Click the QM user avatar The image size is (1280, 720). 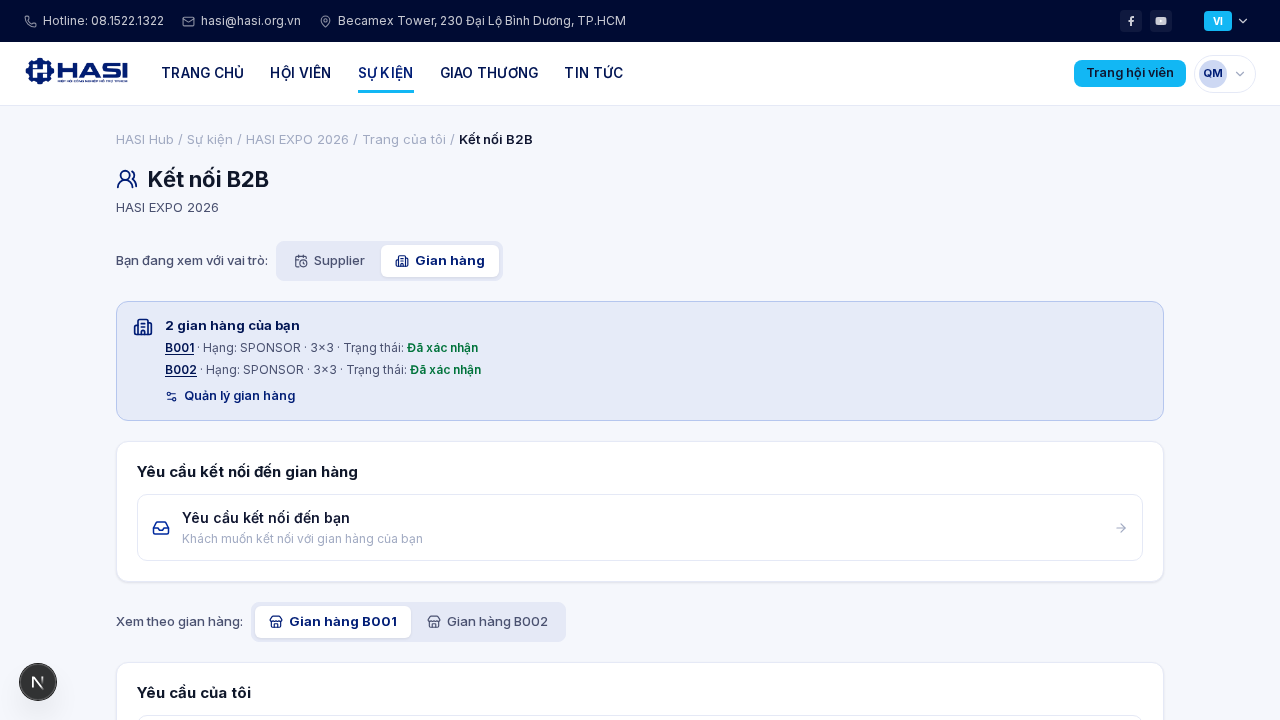coord(1213,73)
